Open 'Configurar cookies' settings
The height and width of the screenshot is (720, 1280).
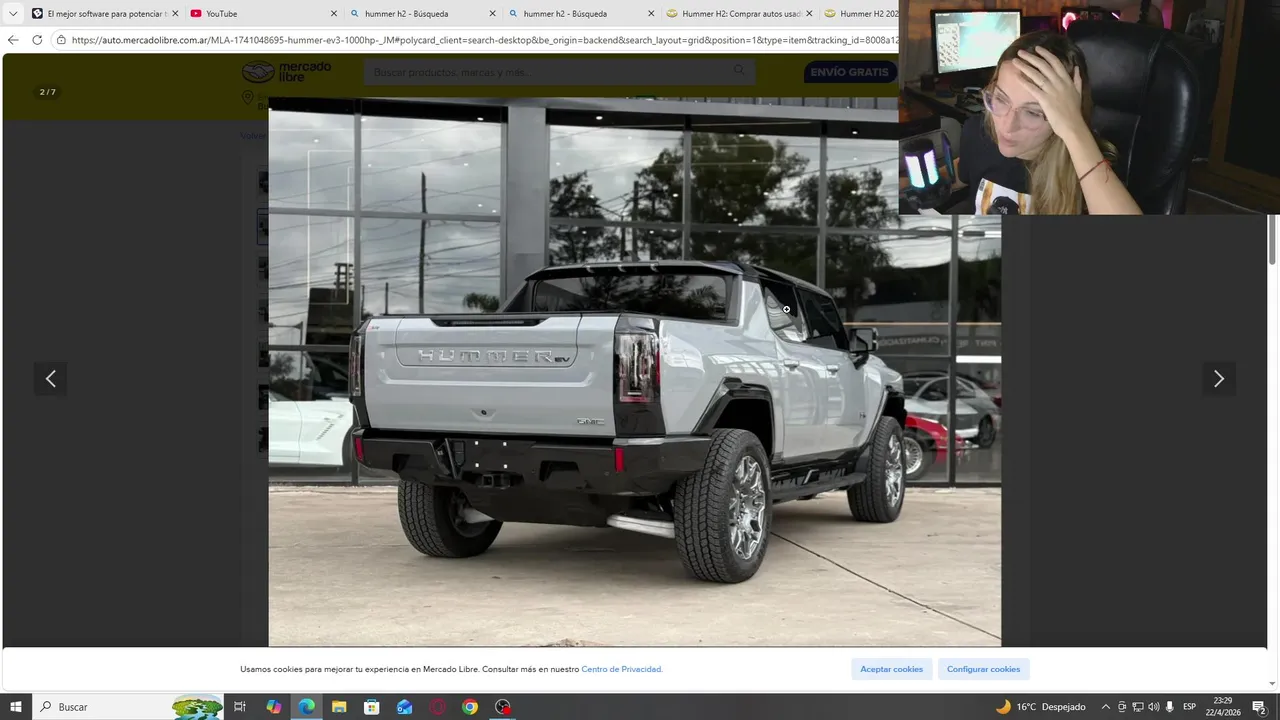(x=983, y=669)
